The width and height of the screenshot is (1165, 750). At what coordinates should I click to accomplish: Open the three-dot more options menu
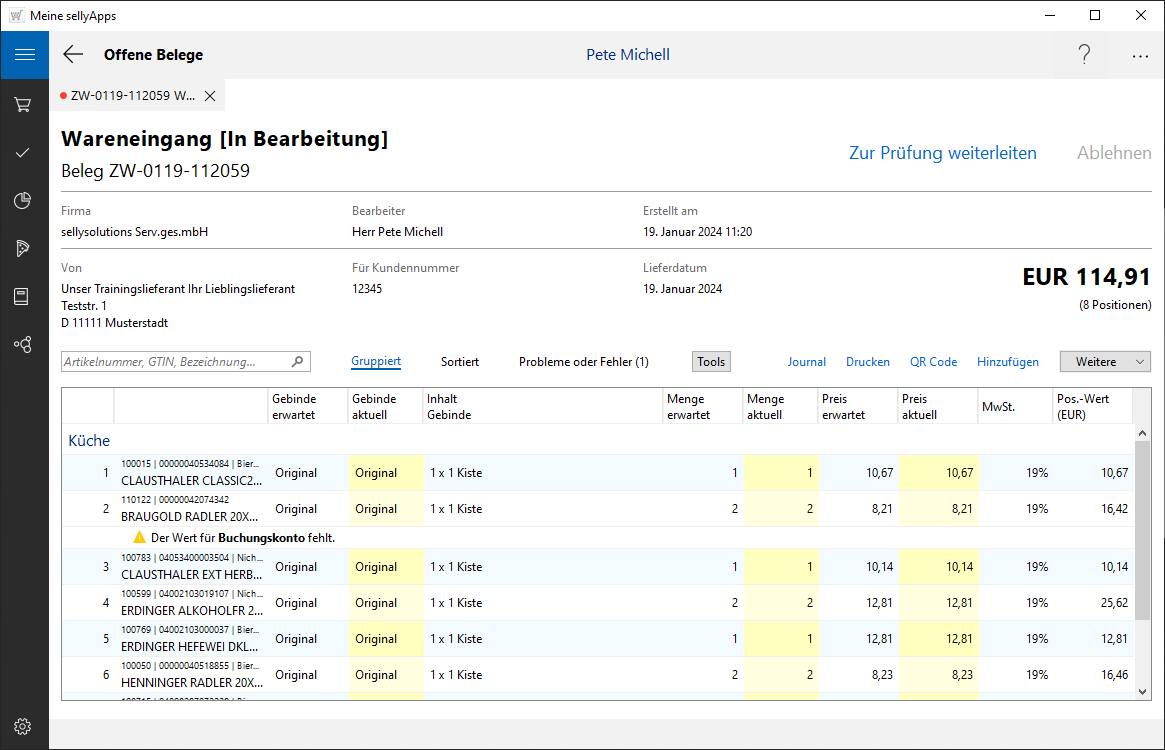tap(1140, 57)
